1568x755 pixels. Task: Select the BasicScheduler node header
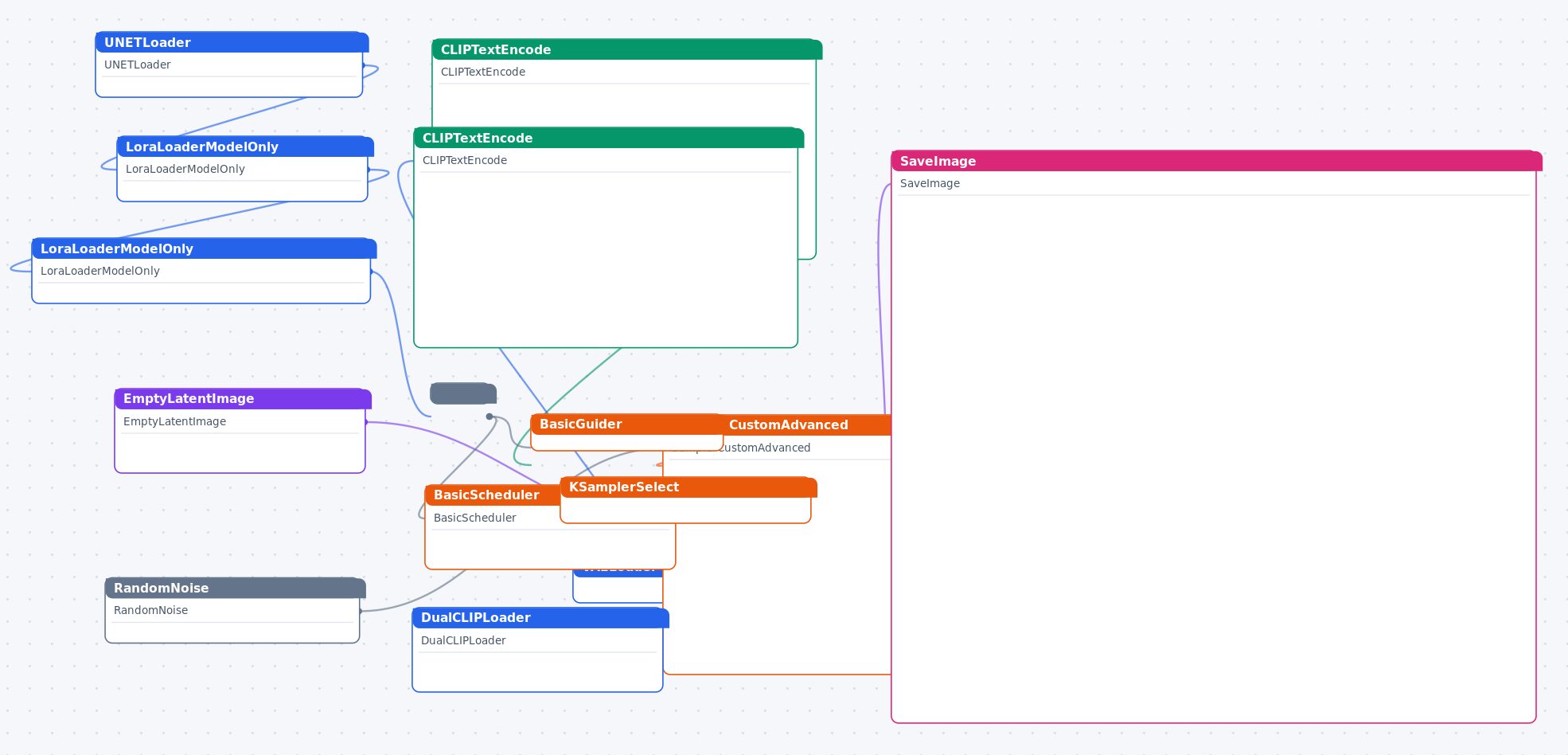(x=493, y=495)
